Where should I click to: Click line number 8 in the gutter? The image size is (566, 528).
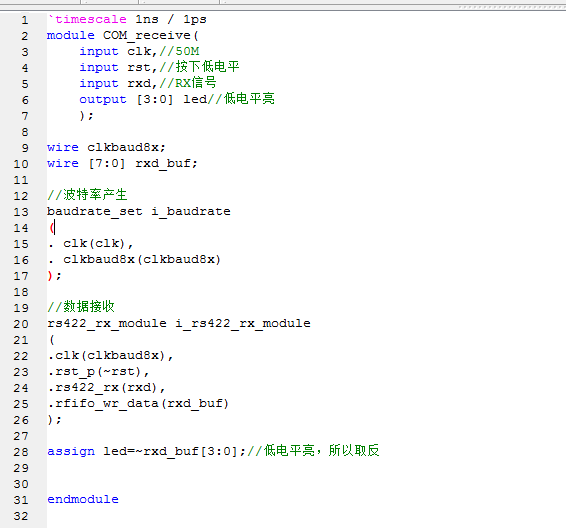point(25,132)
